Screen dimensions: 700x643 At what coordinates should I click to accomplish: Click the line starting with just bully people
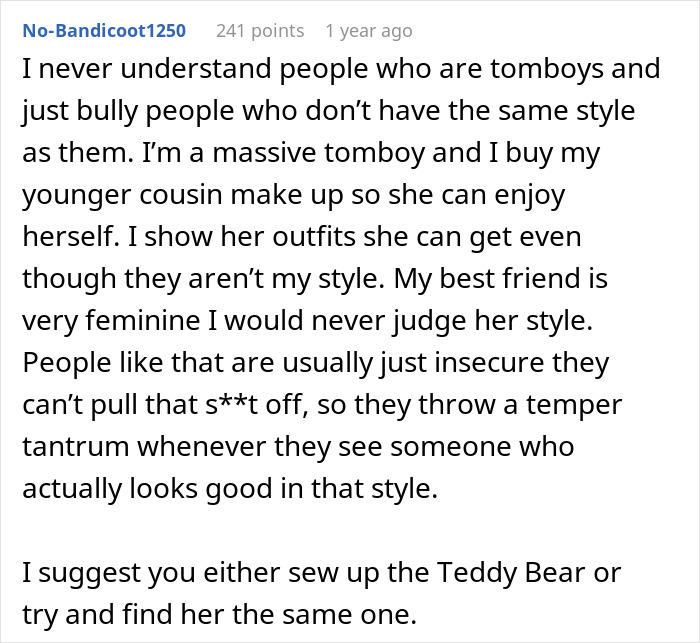329,111
